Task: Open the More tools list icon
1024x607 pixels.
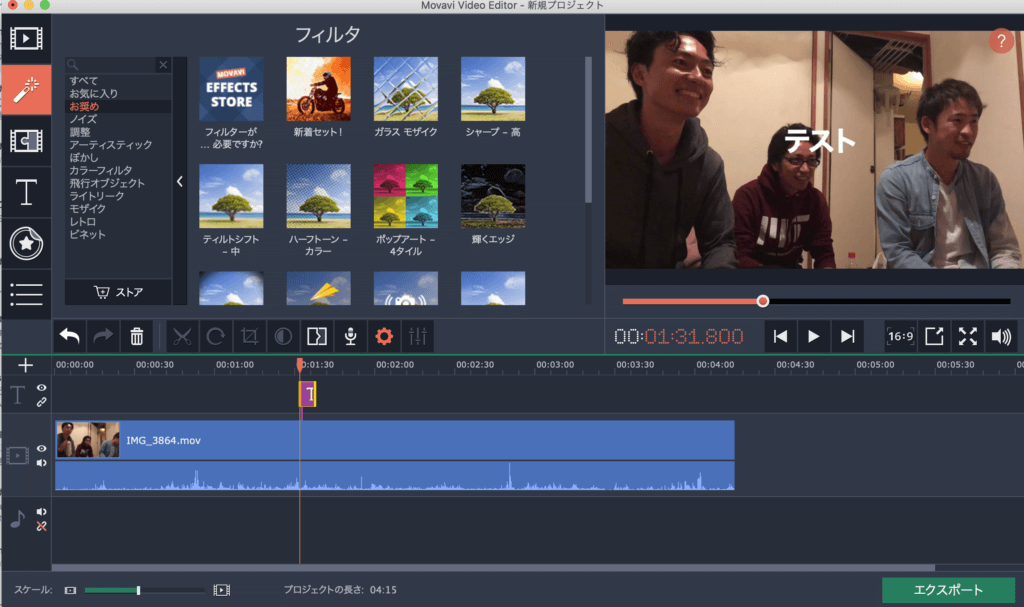Action: [26, 295]
